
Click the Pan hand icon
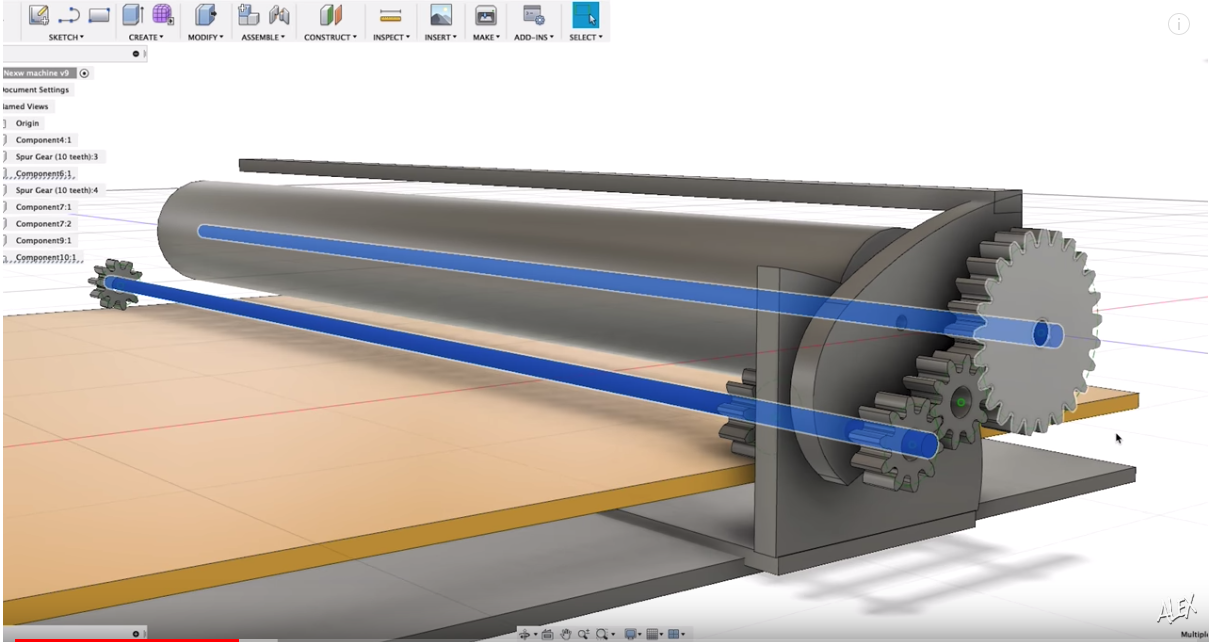click(x=566, y=634)
